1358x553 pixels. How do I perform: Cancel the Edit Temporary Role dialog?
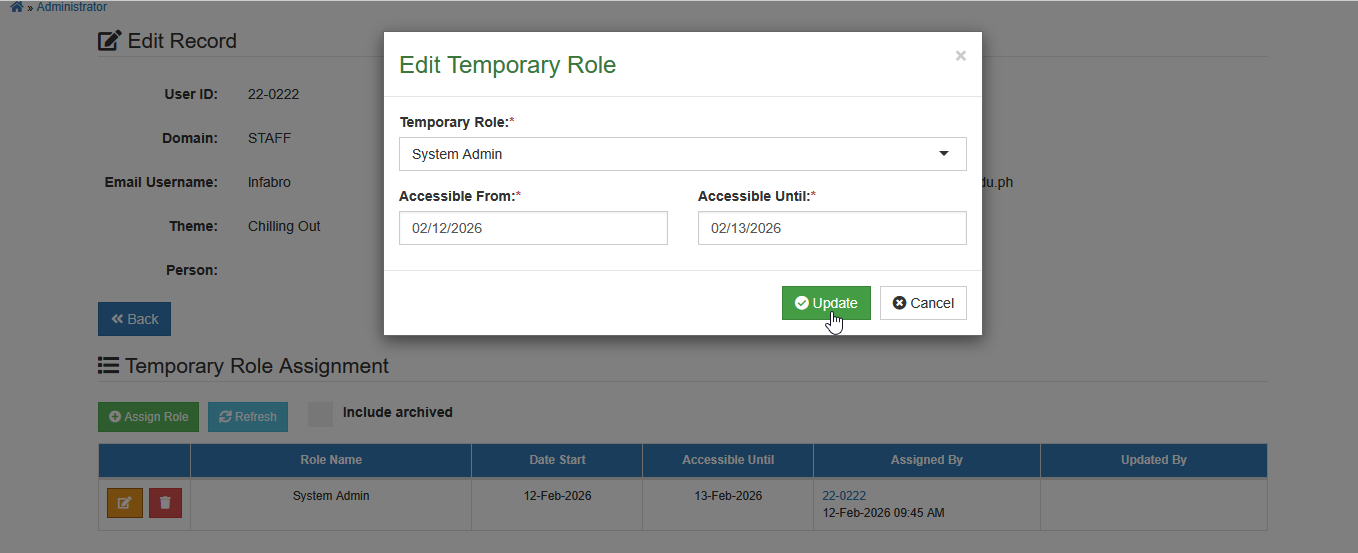(923, 303)
